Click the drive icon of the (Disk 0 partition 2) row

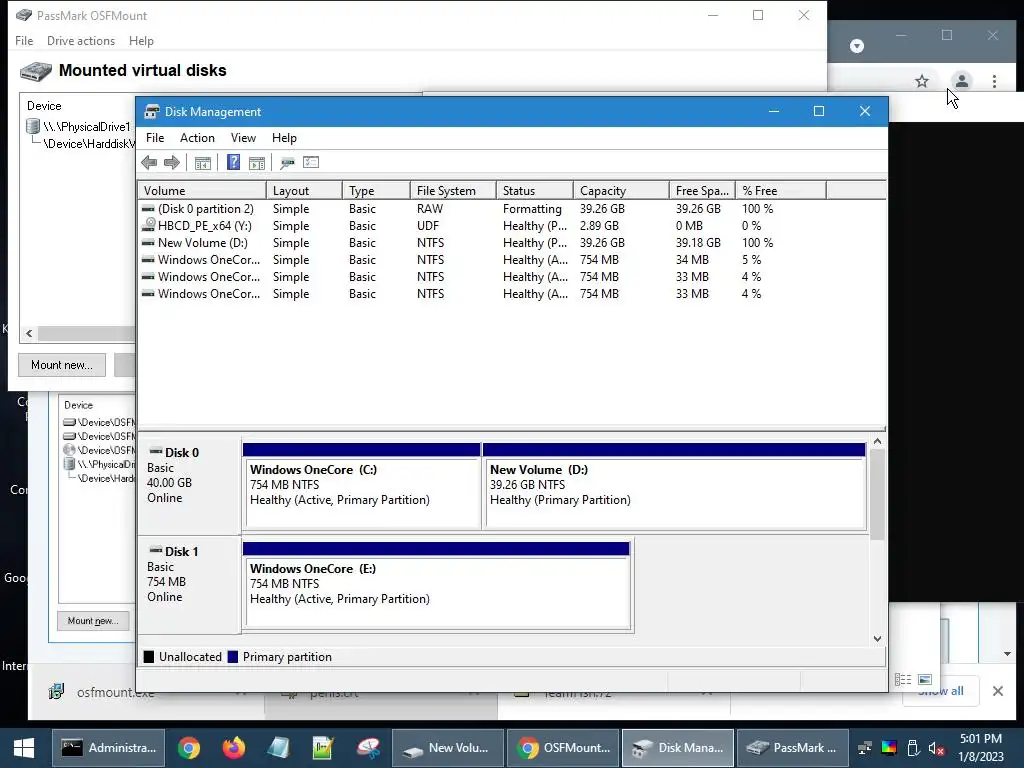point(148,208)
